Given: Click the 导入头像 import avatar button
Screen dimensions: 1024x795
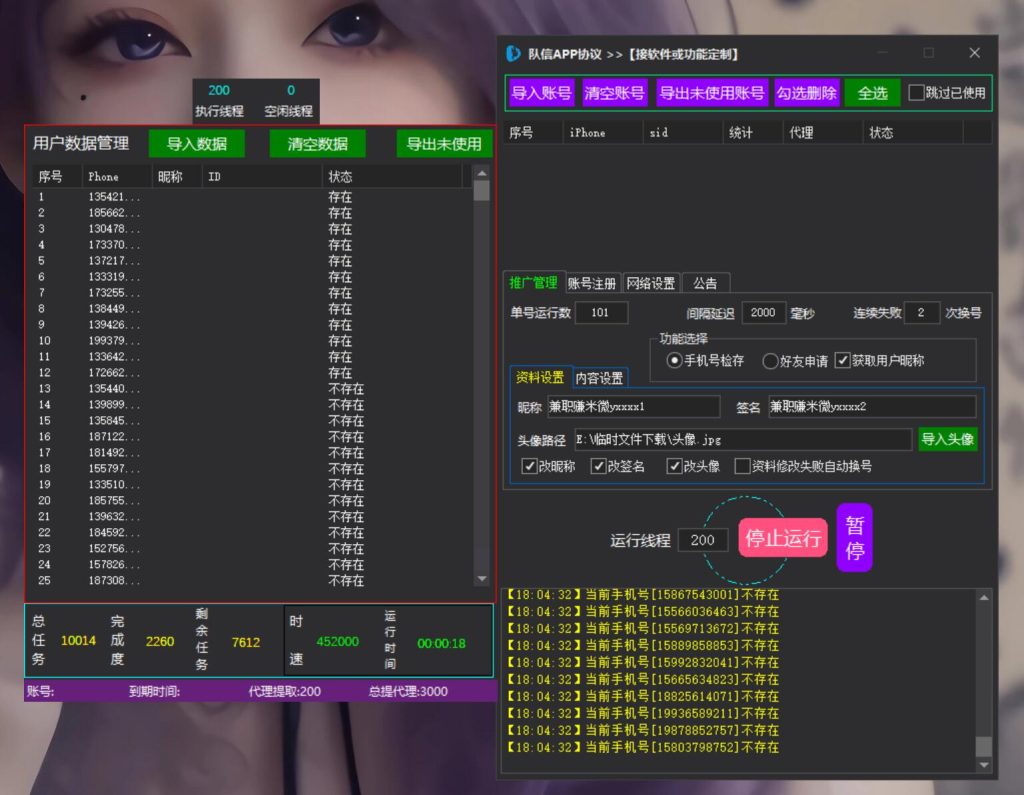Looking at the screenshot, I should [x=947, y=439].
